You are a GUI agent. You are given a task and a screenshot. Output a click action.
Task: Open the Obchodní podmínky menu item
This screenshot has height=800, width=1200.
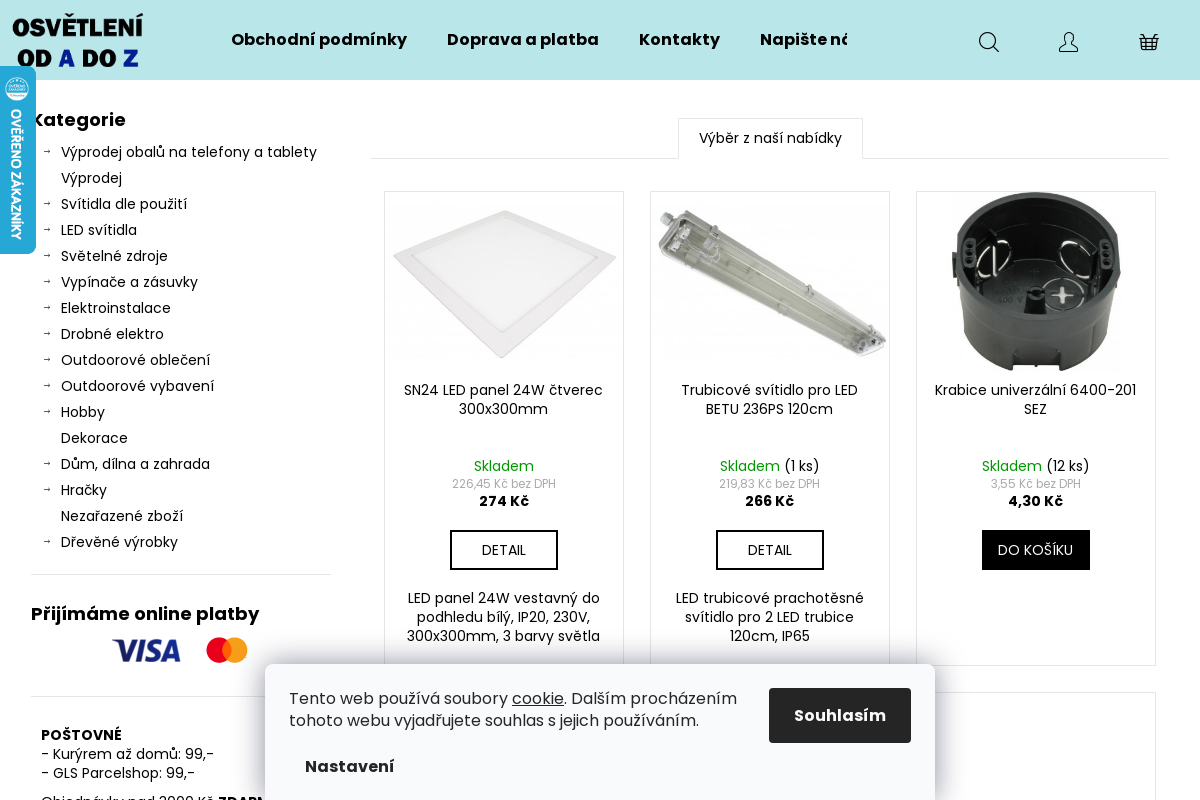[x=319, y=40]
